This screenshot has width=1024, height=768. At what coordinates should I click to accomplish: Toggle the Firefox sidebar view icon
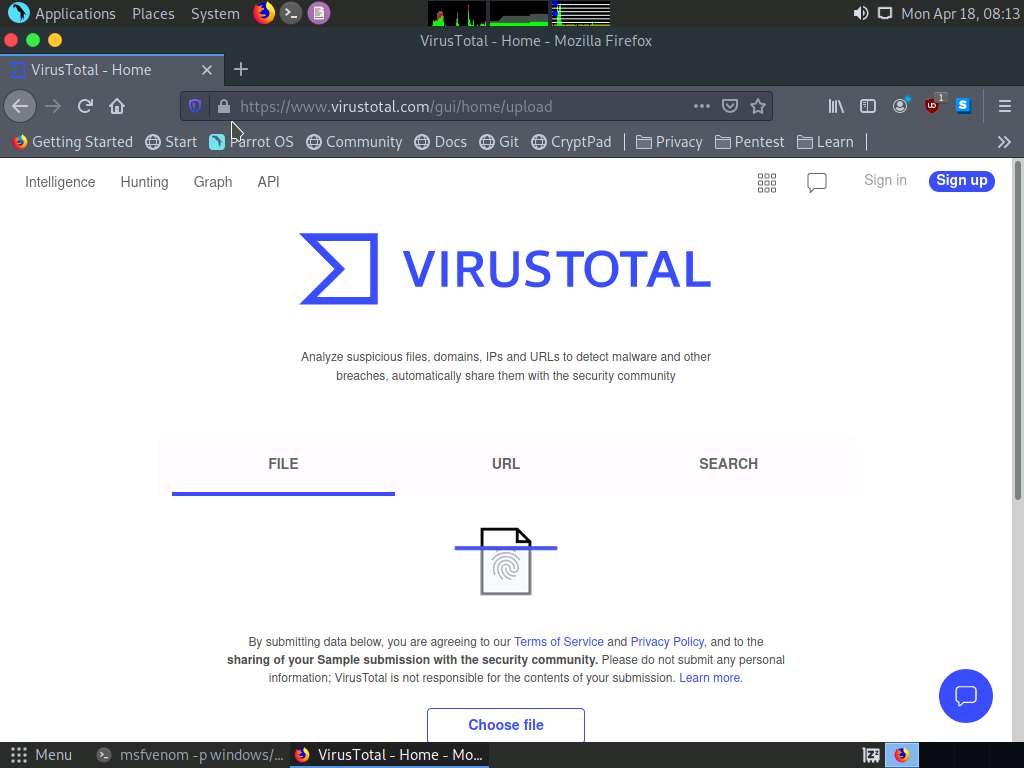[x=868, y=106]
